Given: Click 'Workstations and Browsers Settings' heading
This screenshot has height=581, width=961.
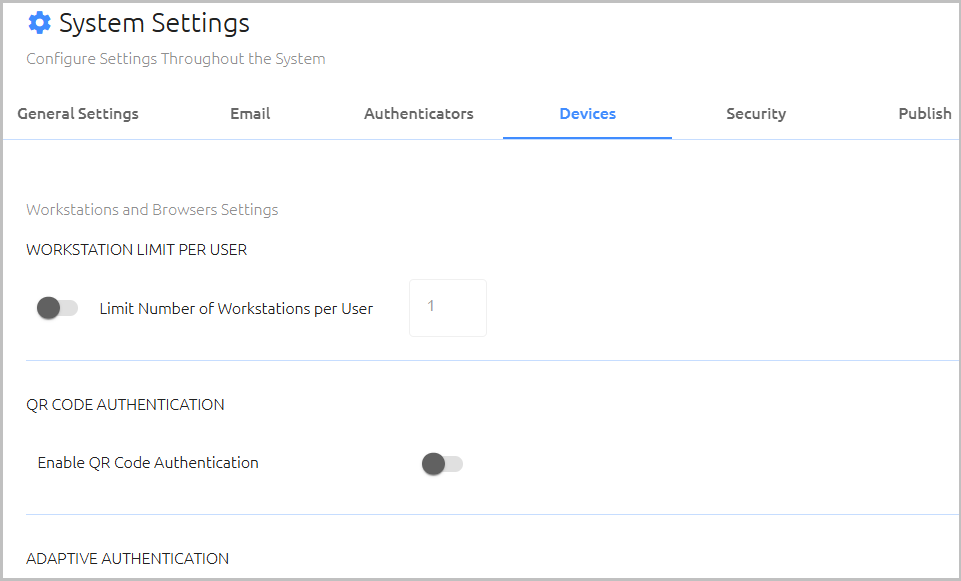Looking at the screenshot, I should pos(152,210).
